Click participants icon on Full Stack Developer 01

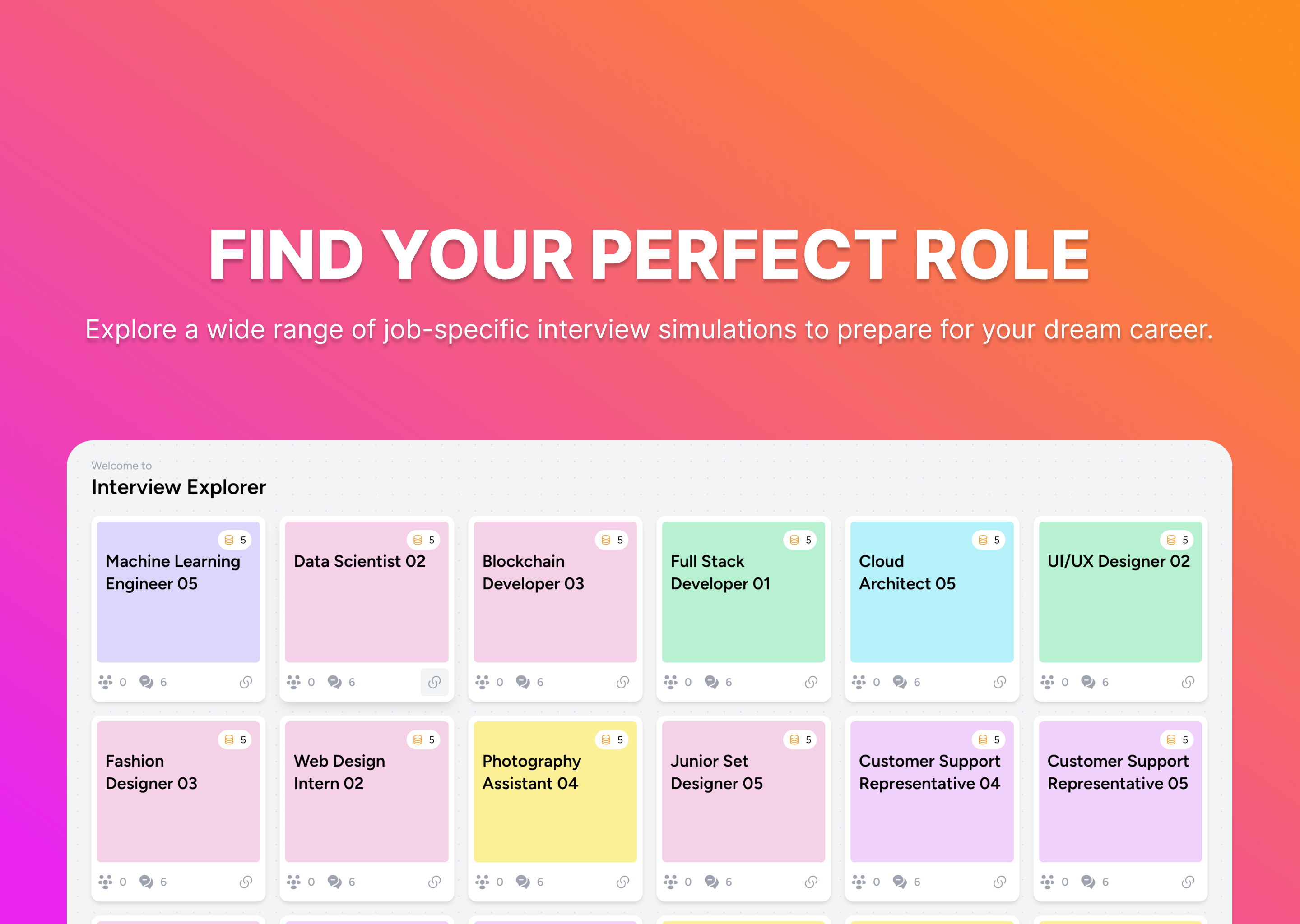click(670, 682)
